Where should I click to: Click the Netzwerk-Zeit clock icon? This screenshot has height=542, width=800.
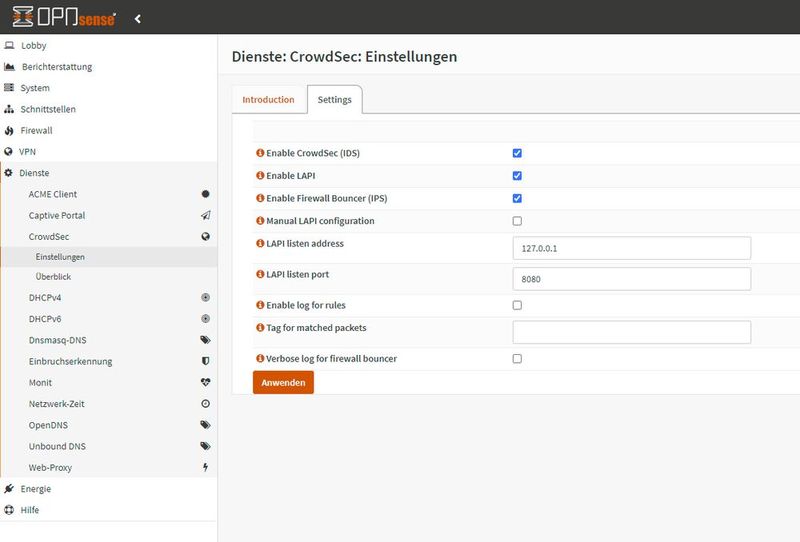pos(205,404)
